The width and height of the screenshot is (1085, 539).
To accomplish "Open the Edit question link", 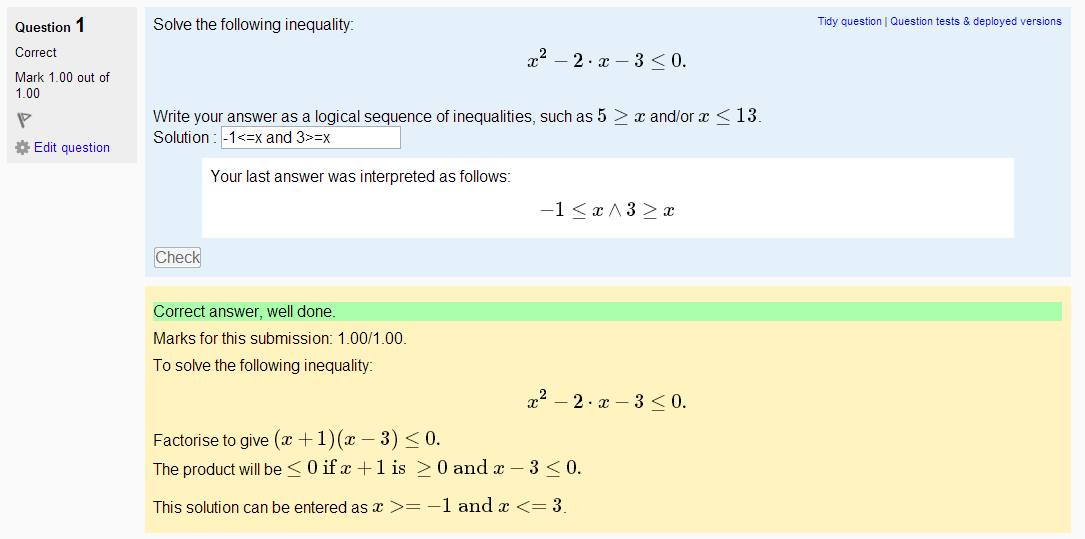I will 71,147.
